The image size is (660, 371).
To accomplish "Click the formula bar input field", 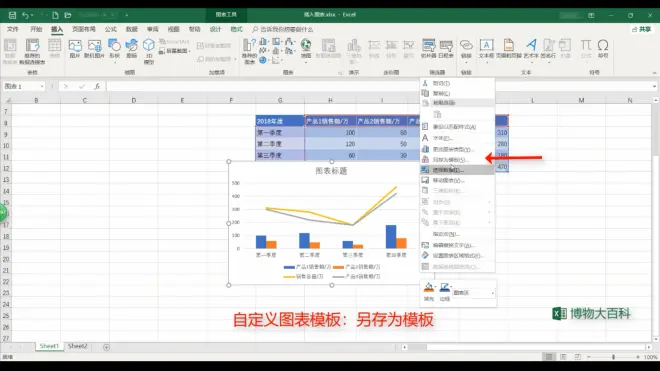I will click(x=379, y=86).
